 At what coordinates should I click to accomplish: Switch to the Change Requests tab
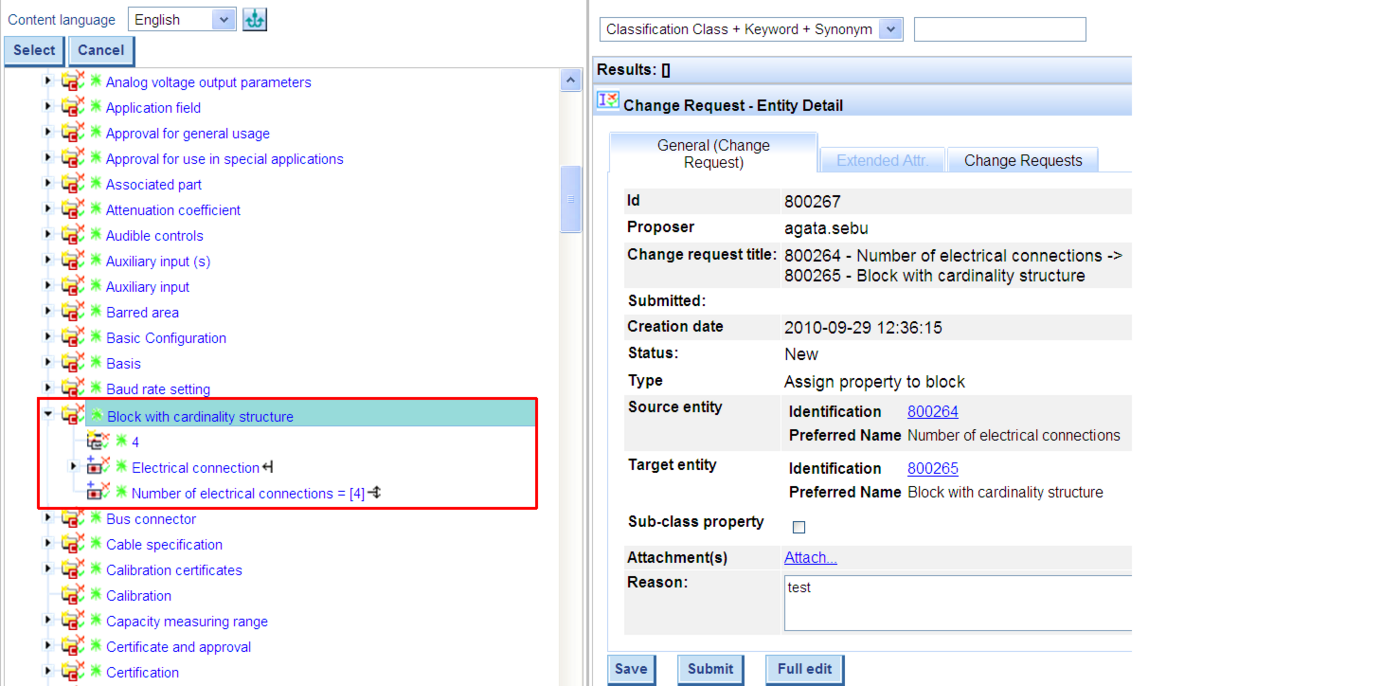tap(1022, 160)
